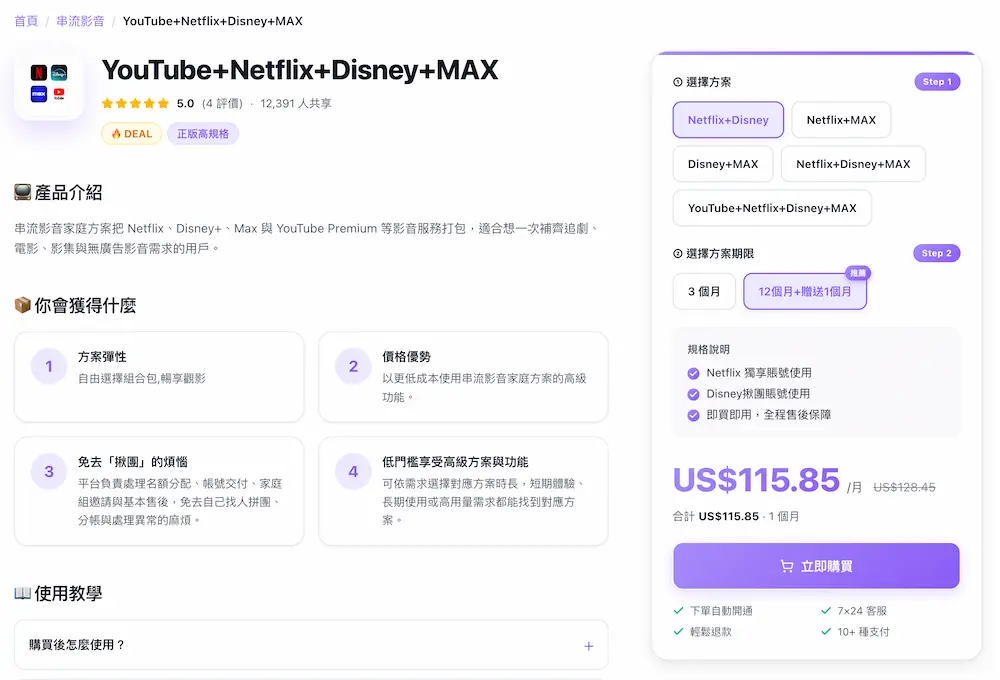
Task: Choose the 3 個月 duration
Action: pos(704,292)
